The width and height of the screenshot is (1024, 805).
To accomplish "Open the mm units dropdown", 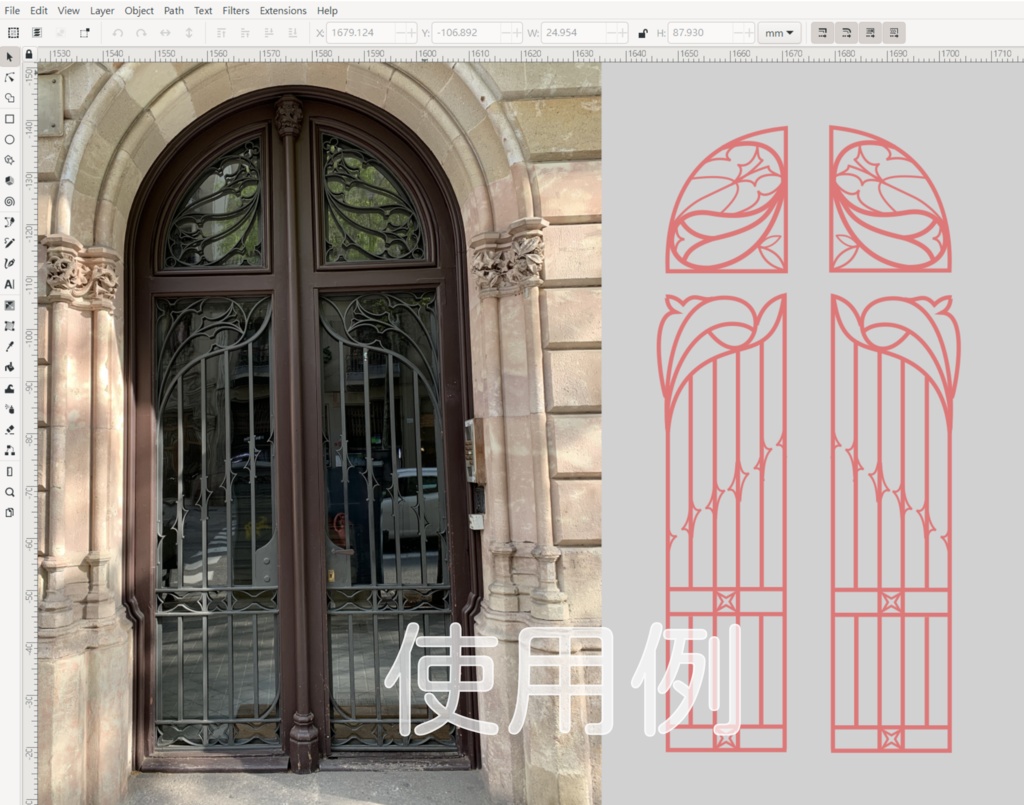I will [x=779, y=33].
